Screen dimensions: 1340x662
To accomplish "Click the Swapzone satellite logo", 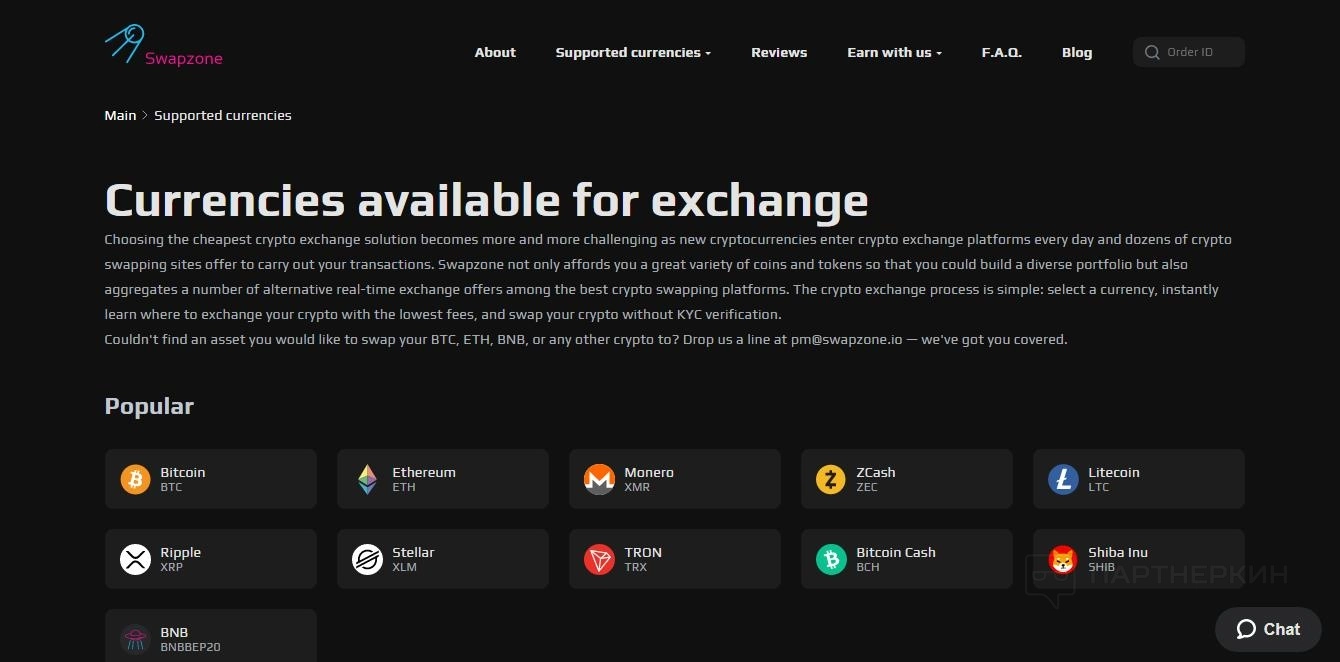I will pos(125,44).
